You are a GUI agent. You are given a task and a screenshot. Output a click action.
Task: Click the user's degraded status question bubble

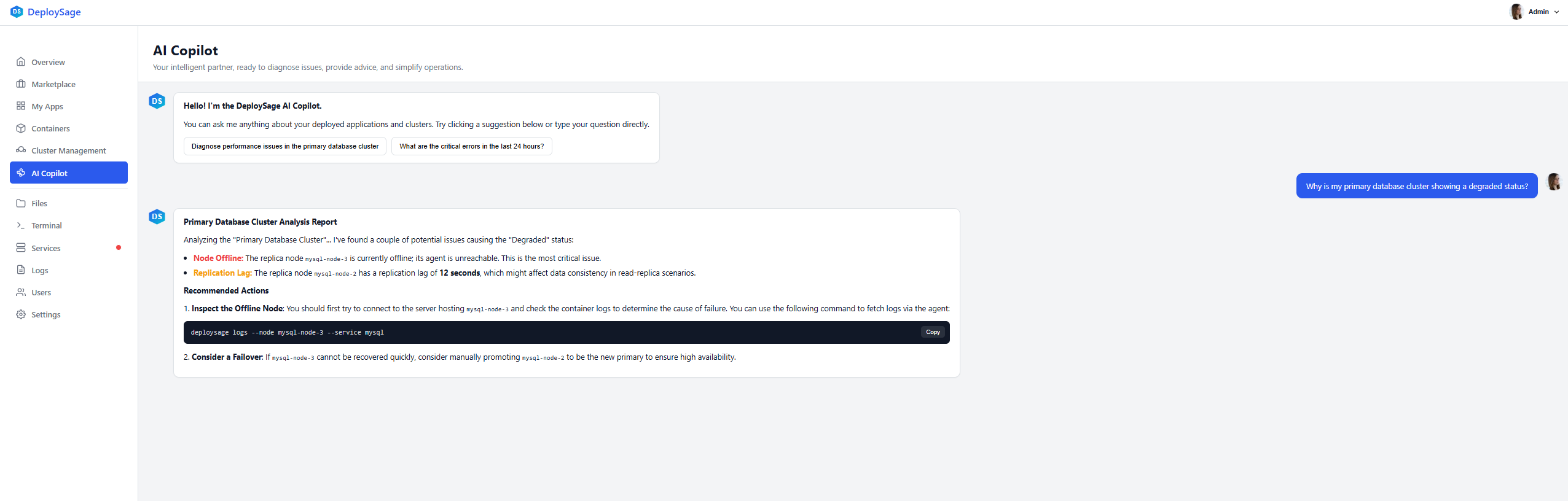click(1416, 185)
